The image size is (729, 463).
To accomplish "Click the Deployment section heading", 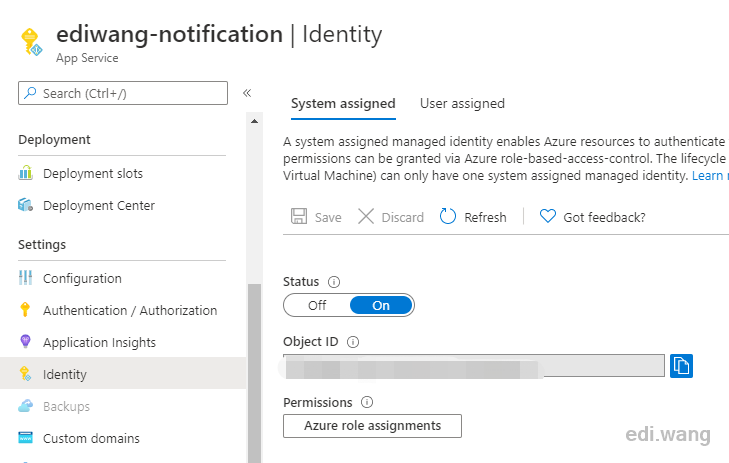I will (x=54, y=139).
